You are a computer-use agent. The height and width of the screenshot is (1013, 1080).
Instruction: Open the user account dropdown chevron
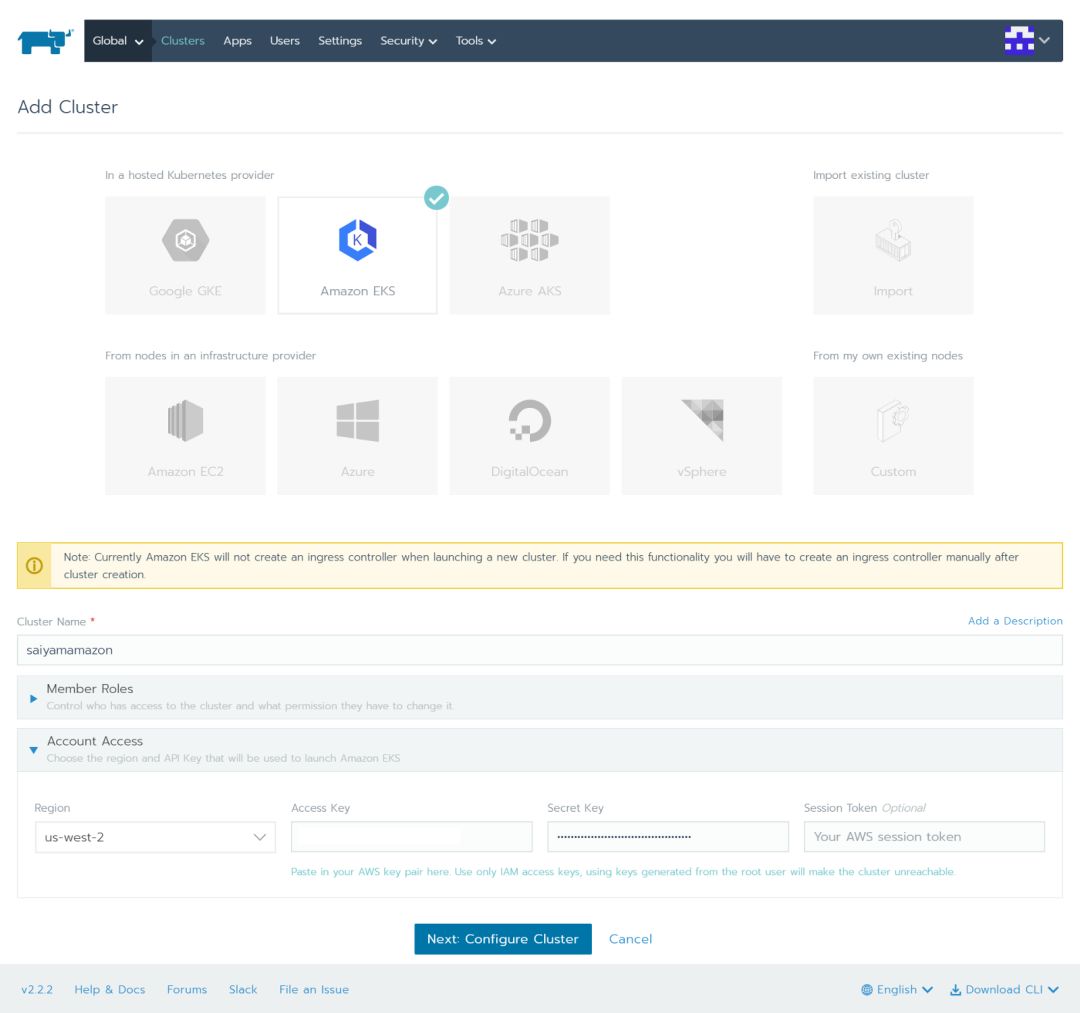tap(1045, 40)
